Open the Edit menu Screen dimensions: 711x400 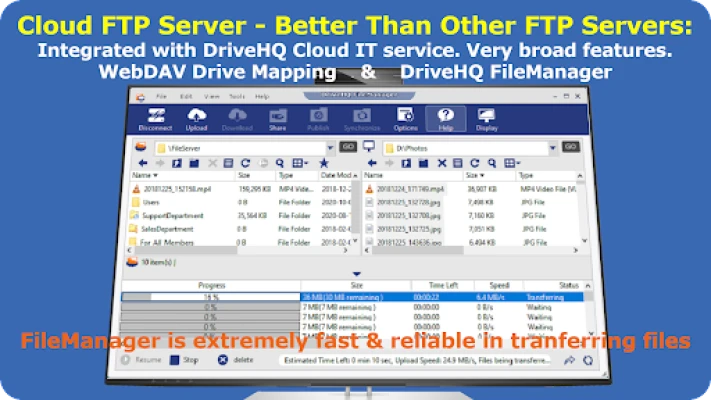[186, 97]
